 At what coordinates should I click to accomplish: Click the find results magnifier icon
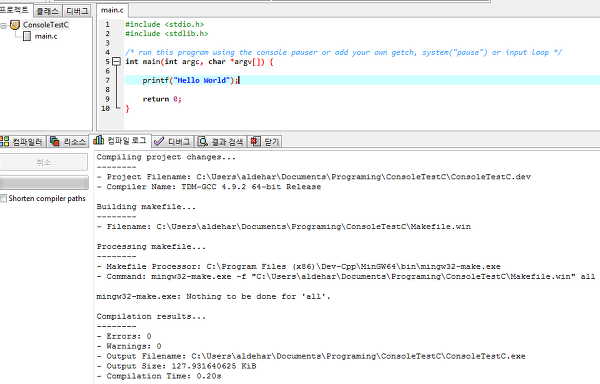[203, 142]
